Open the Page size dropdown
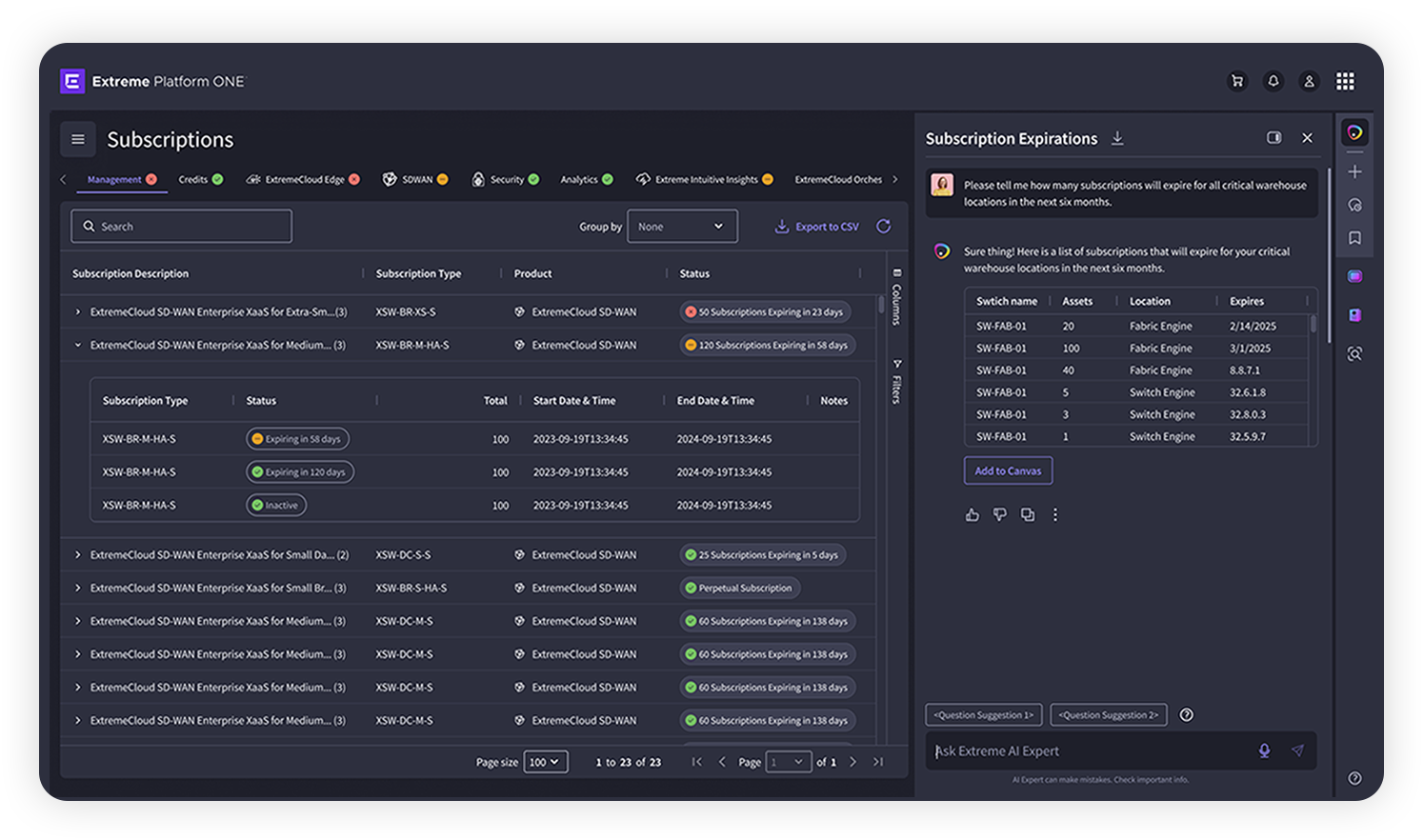 (546, 762)
